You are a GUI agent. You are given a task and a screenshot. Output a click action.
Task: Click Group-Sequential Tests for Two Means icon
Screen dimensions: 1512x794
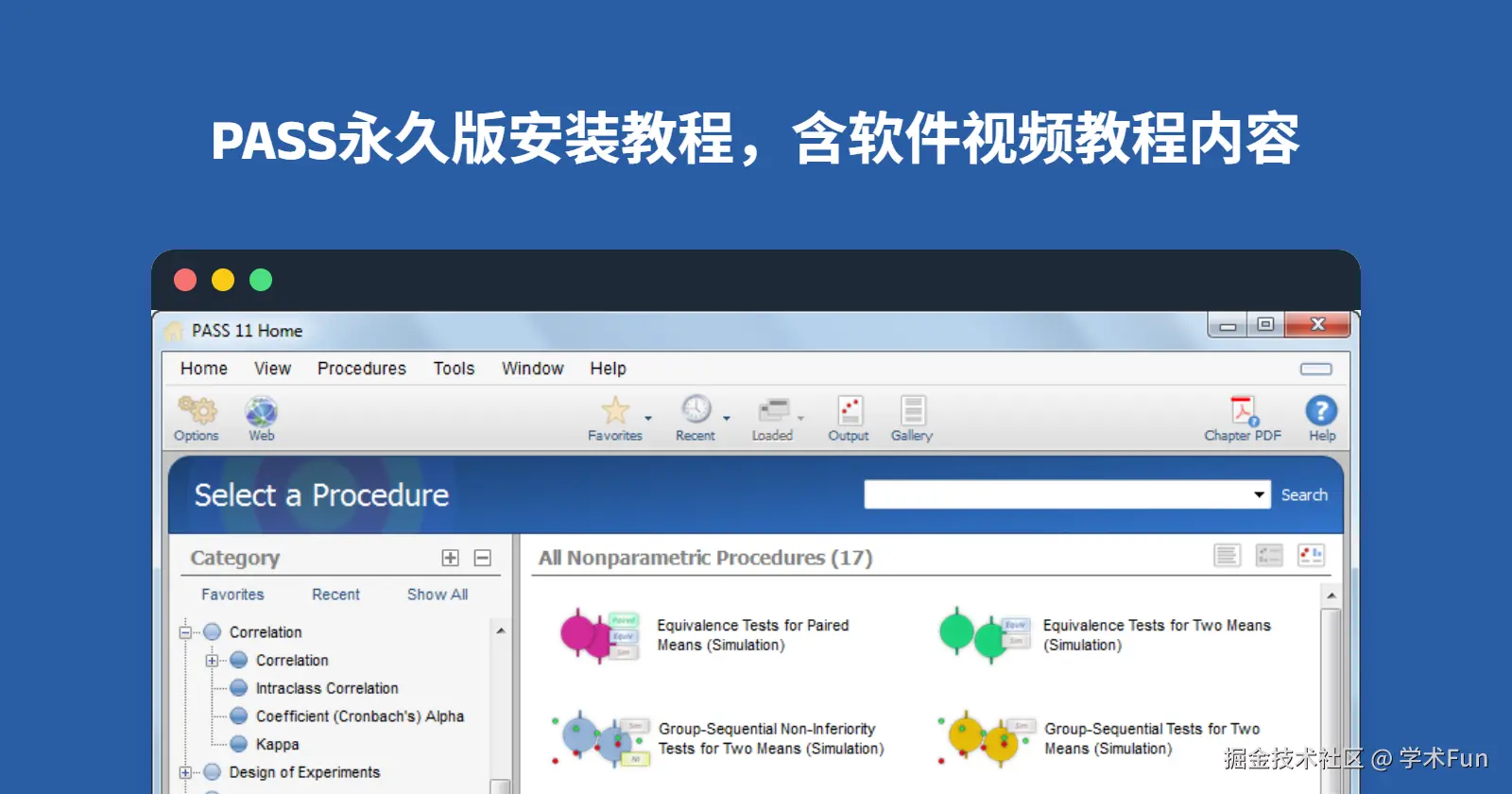(x=986, y=739)
